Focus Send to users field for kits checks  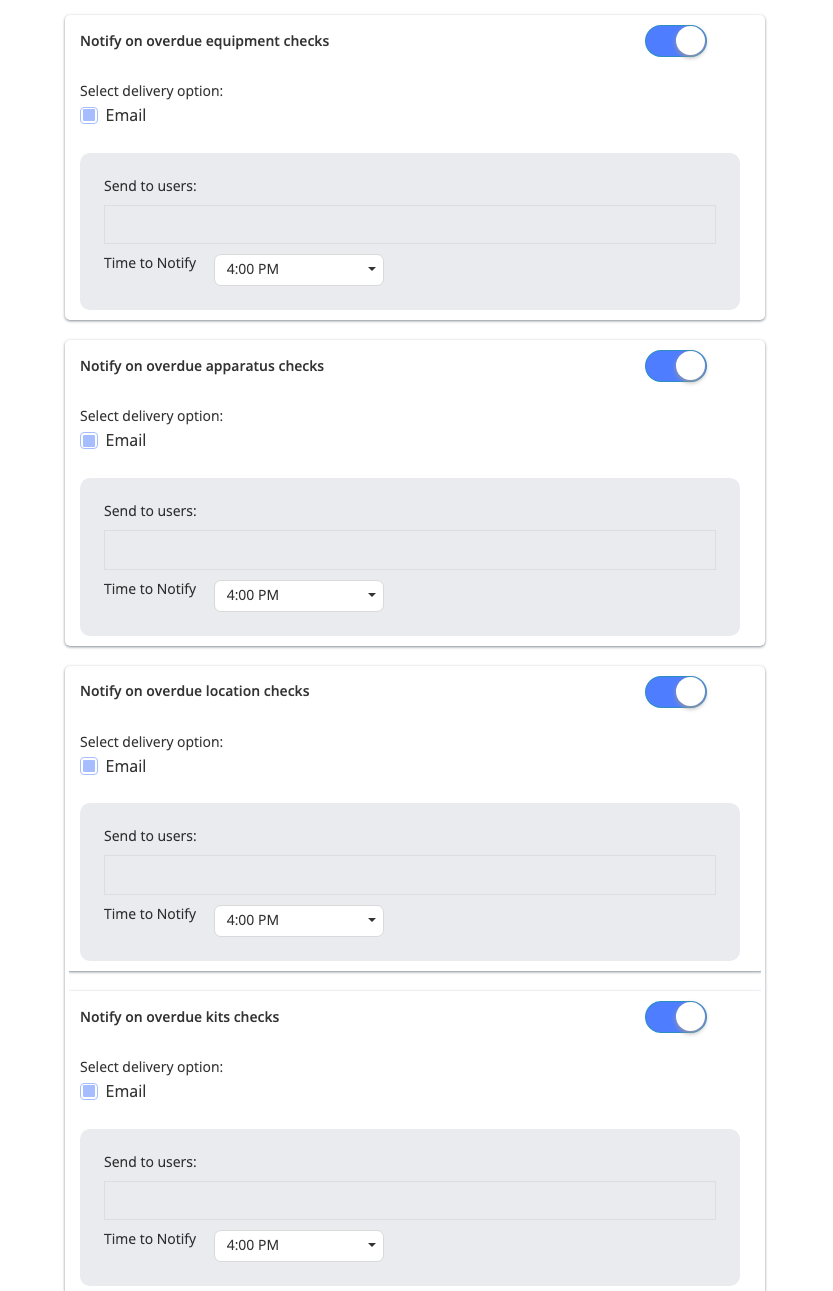410,1200
